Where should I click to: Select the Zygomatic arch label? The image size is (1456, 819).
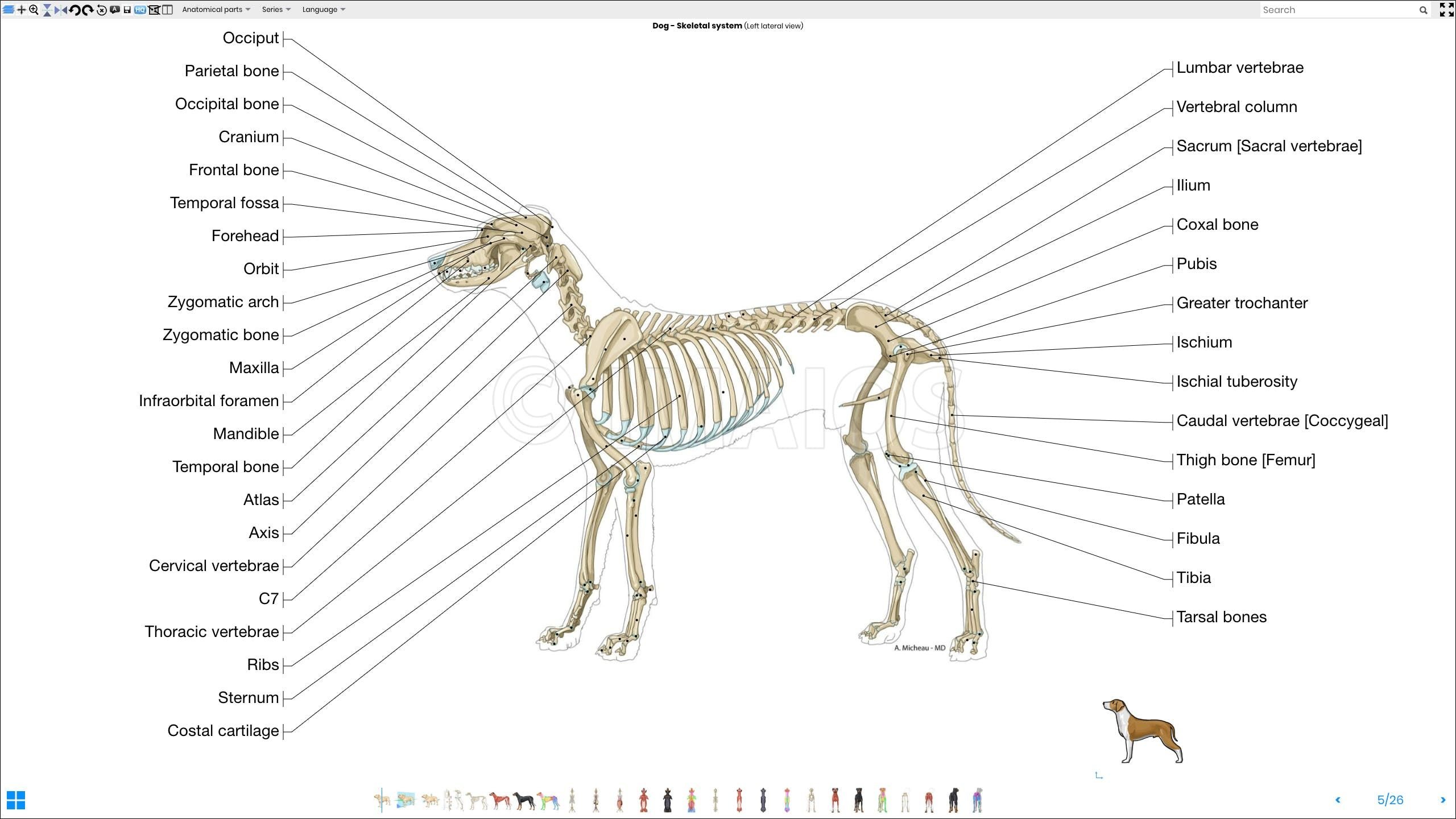coord(223,302)
